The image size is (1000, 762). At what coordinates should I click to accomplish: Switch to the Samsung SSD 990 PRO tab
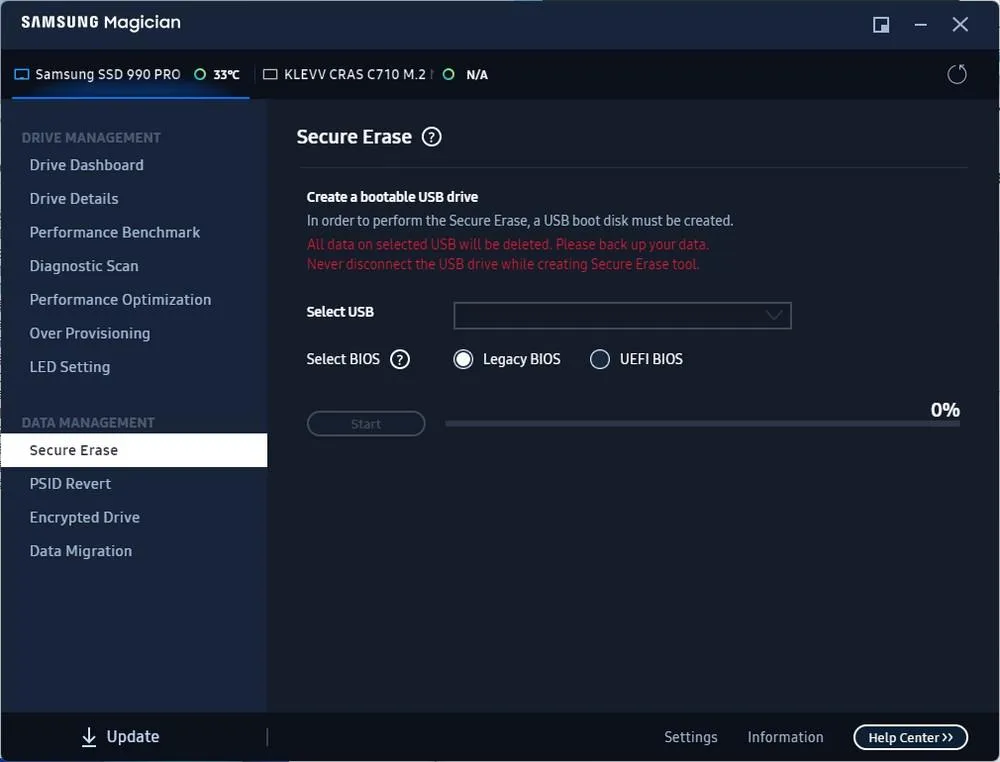(130, 75)
